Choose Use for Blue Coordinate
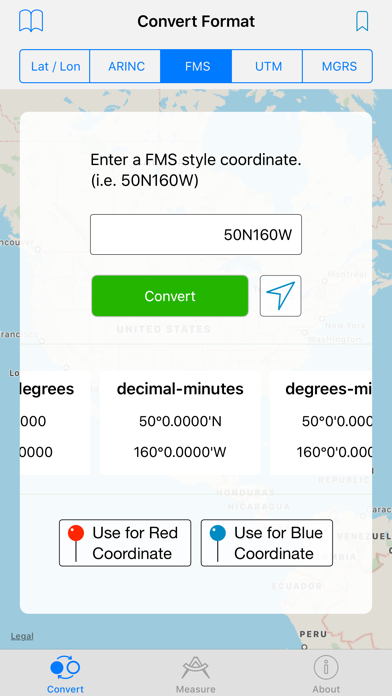Viewport: 392px width, 696px height. click(267, 543)
